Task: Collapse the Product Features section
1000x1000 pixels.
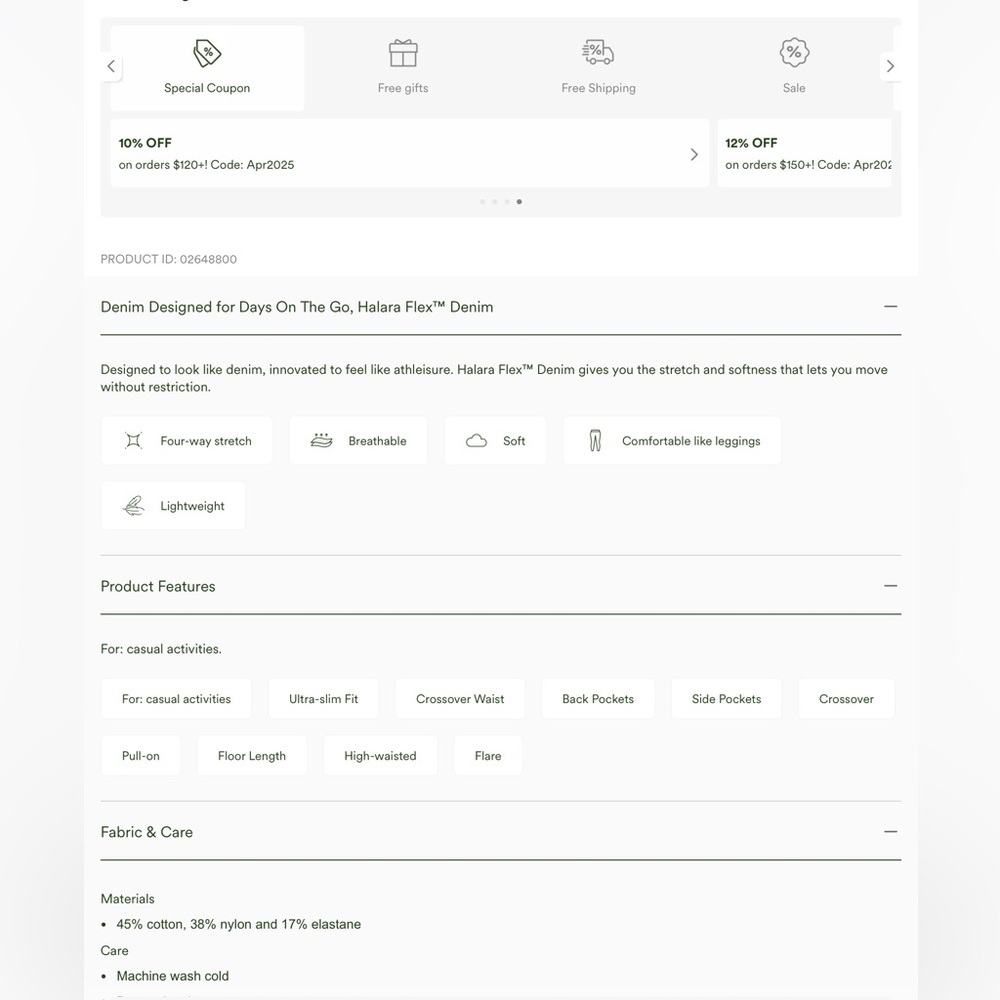Action: coord(890,586)
